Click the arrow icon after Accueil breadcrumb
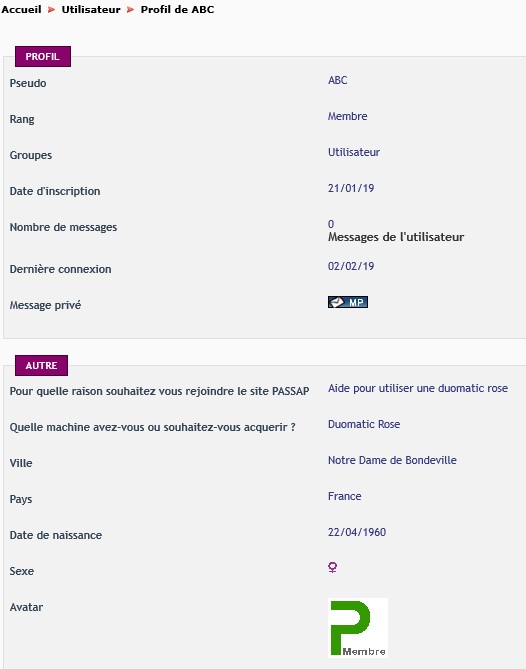526x669 pixels. click(51, 10)
